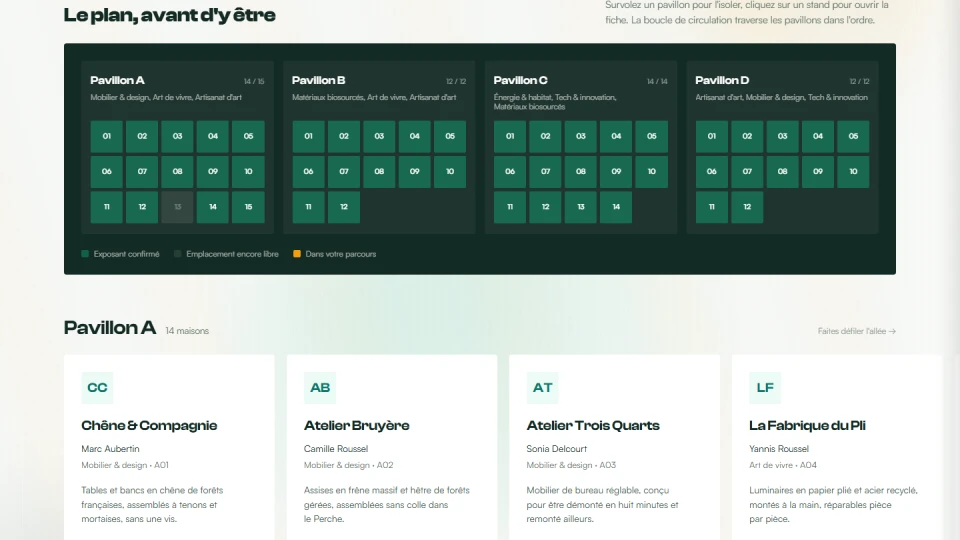Image resolution: width=960 pixels, height=540 pixels.
Task: Click the LF initials badge
Action: 765,388
